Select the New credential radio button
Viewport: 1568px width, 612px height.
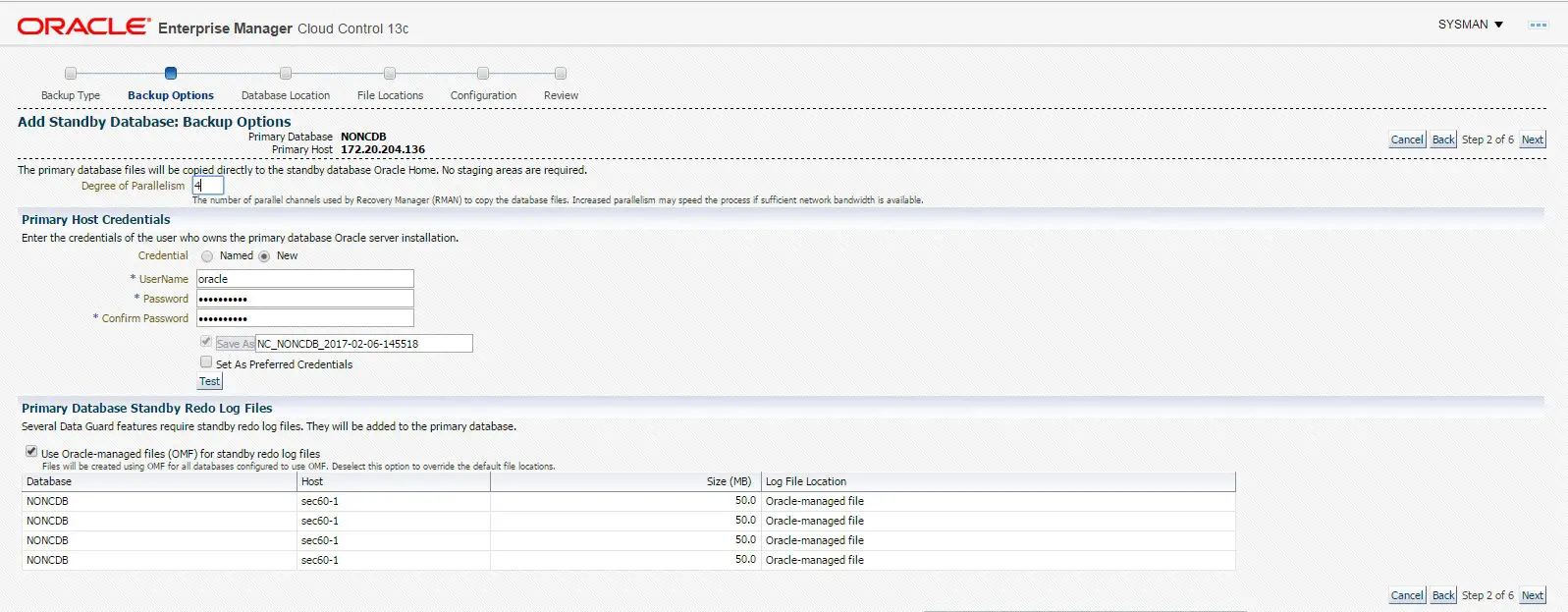[x=264, y=256]
